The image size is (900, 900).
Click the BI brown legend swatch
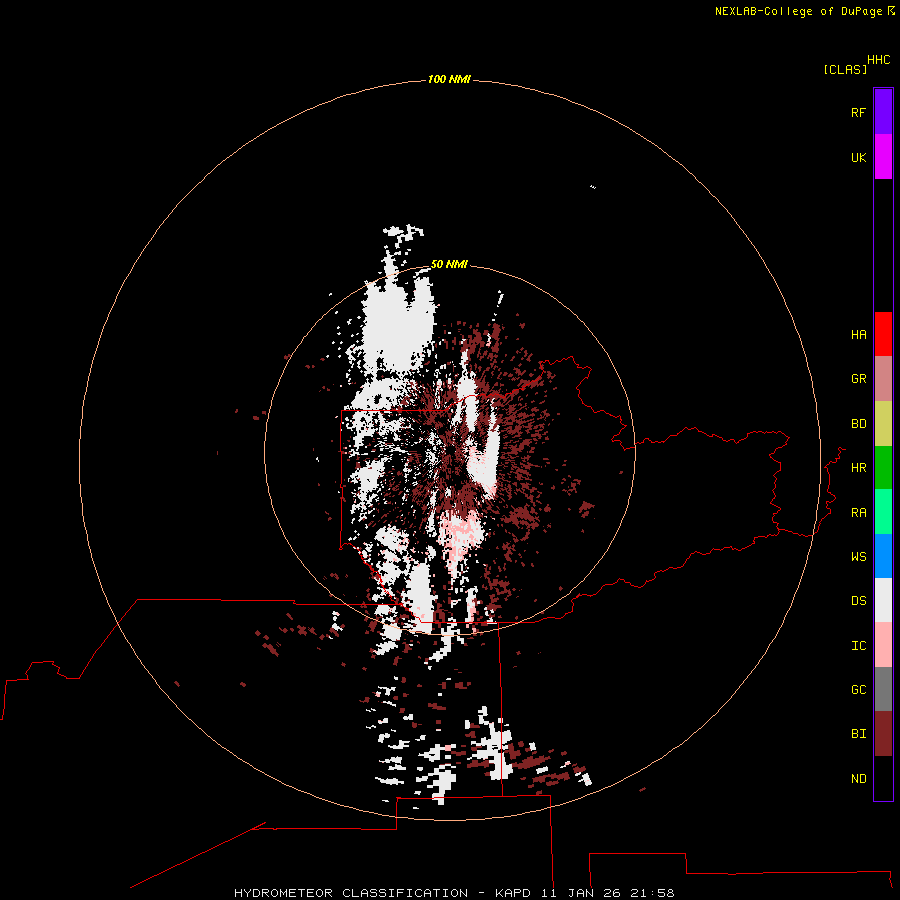(x=883, y=734)
